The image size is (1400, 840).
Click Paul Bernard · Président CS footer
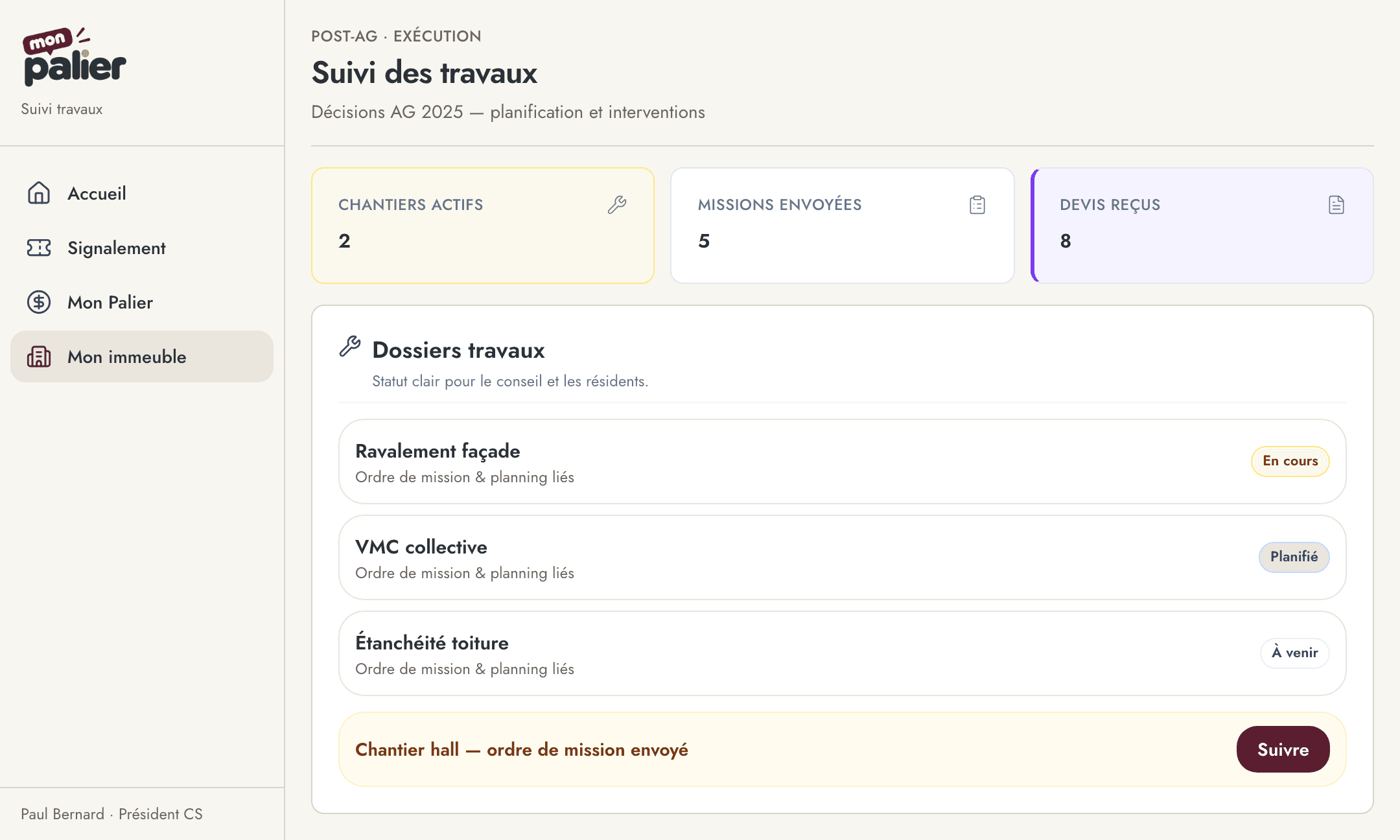click(x=111, y=814)
